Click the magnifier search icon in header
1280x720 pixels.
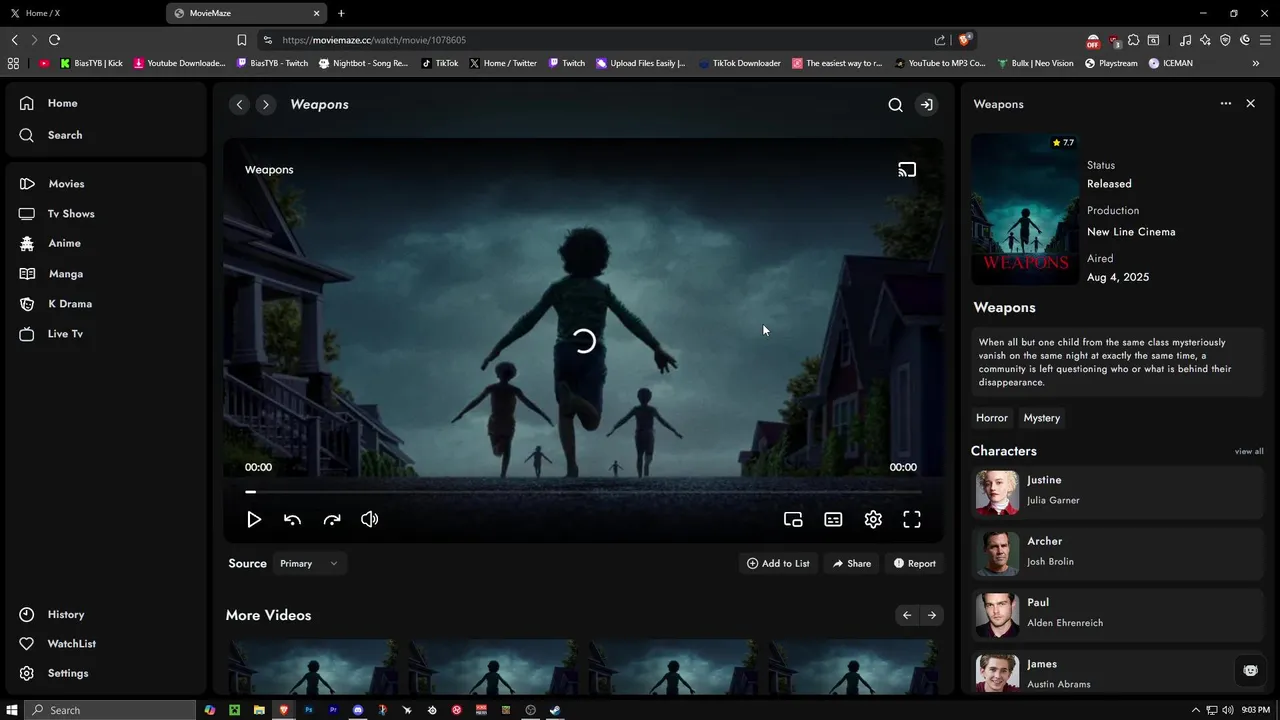coord(896,104)
